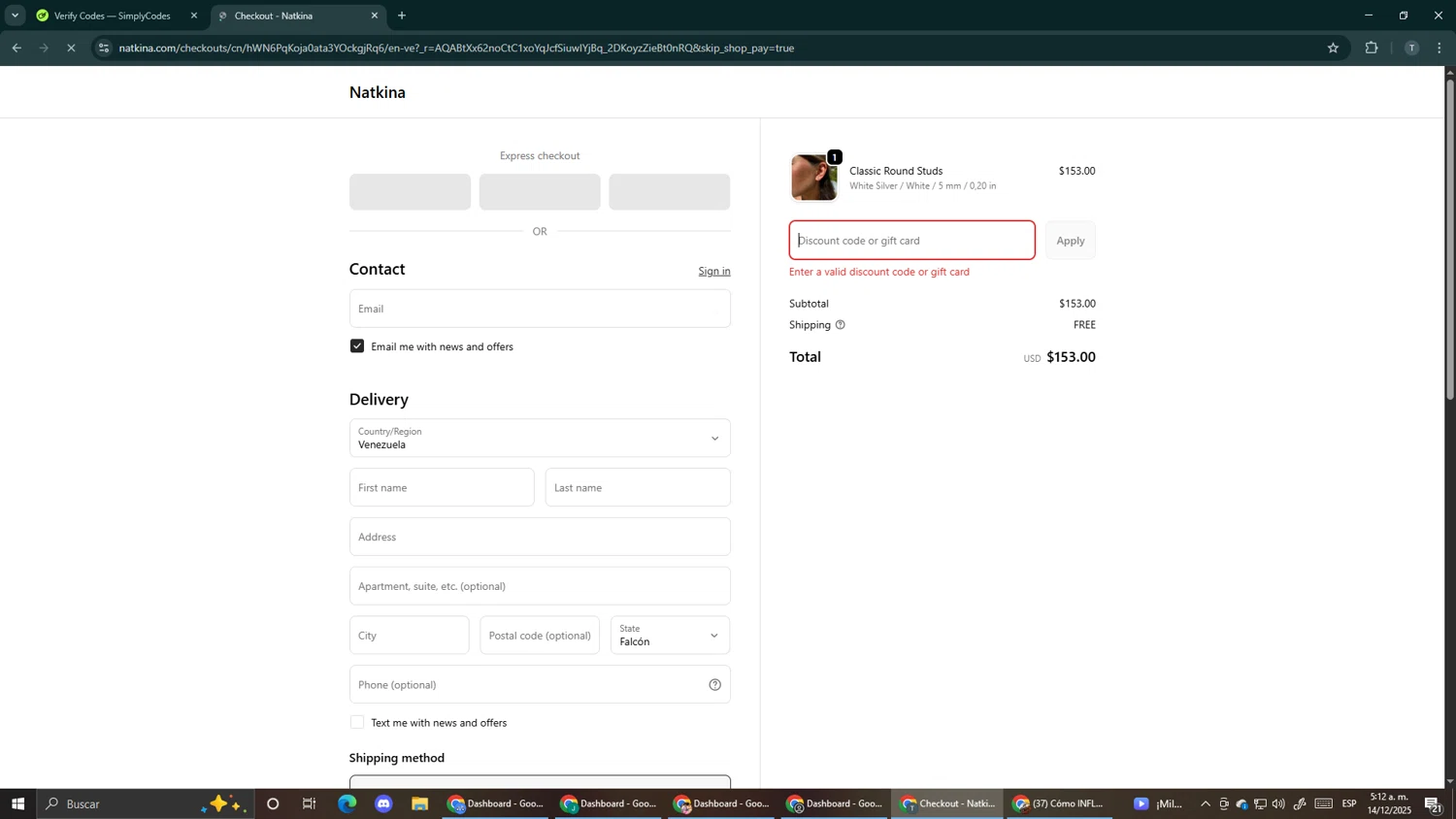View site information icon in address bar
This screenshot has width=1456, height=819.
(105, 48)
